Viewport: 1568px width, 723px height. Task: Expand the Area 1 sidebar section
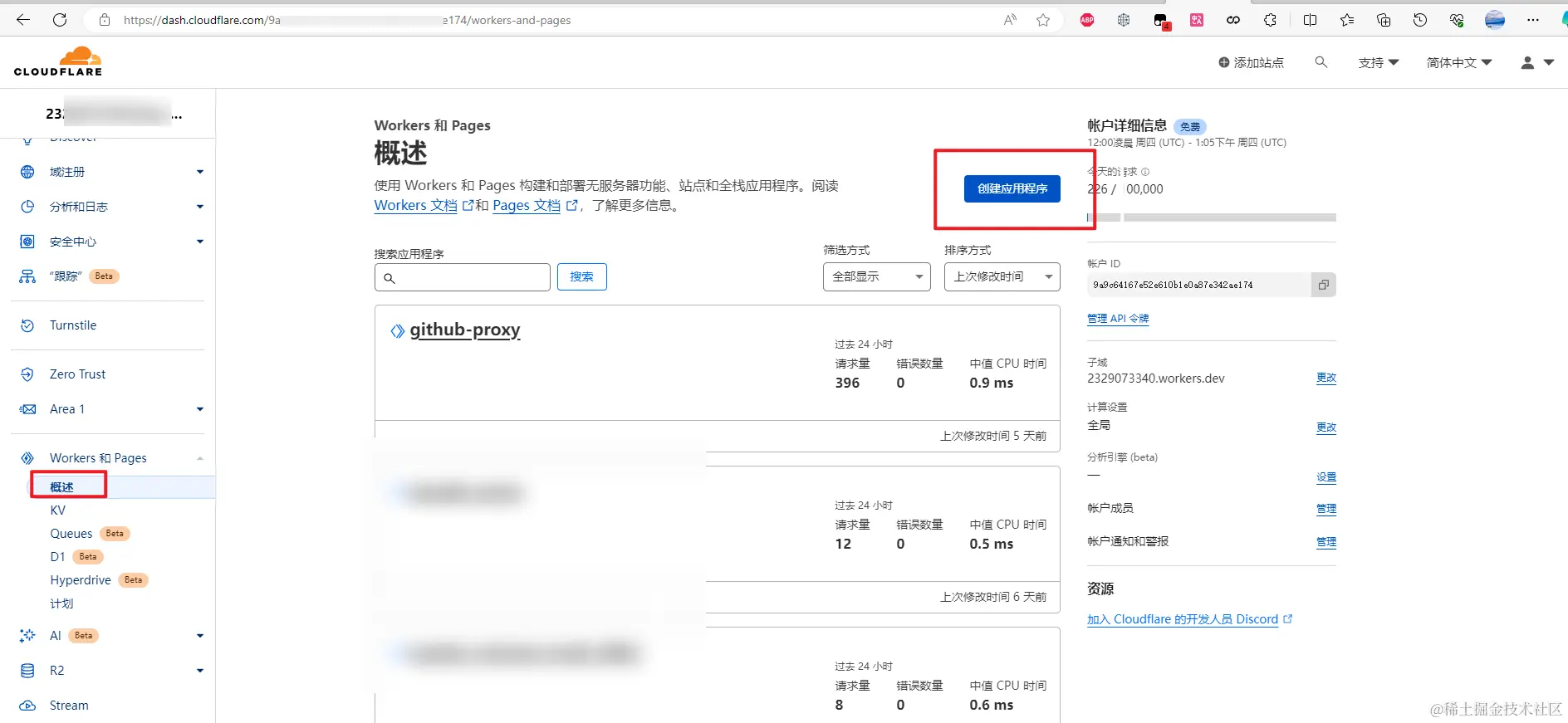(199, 409)
